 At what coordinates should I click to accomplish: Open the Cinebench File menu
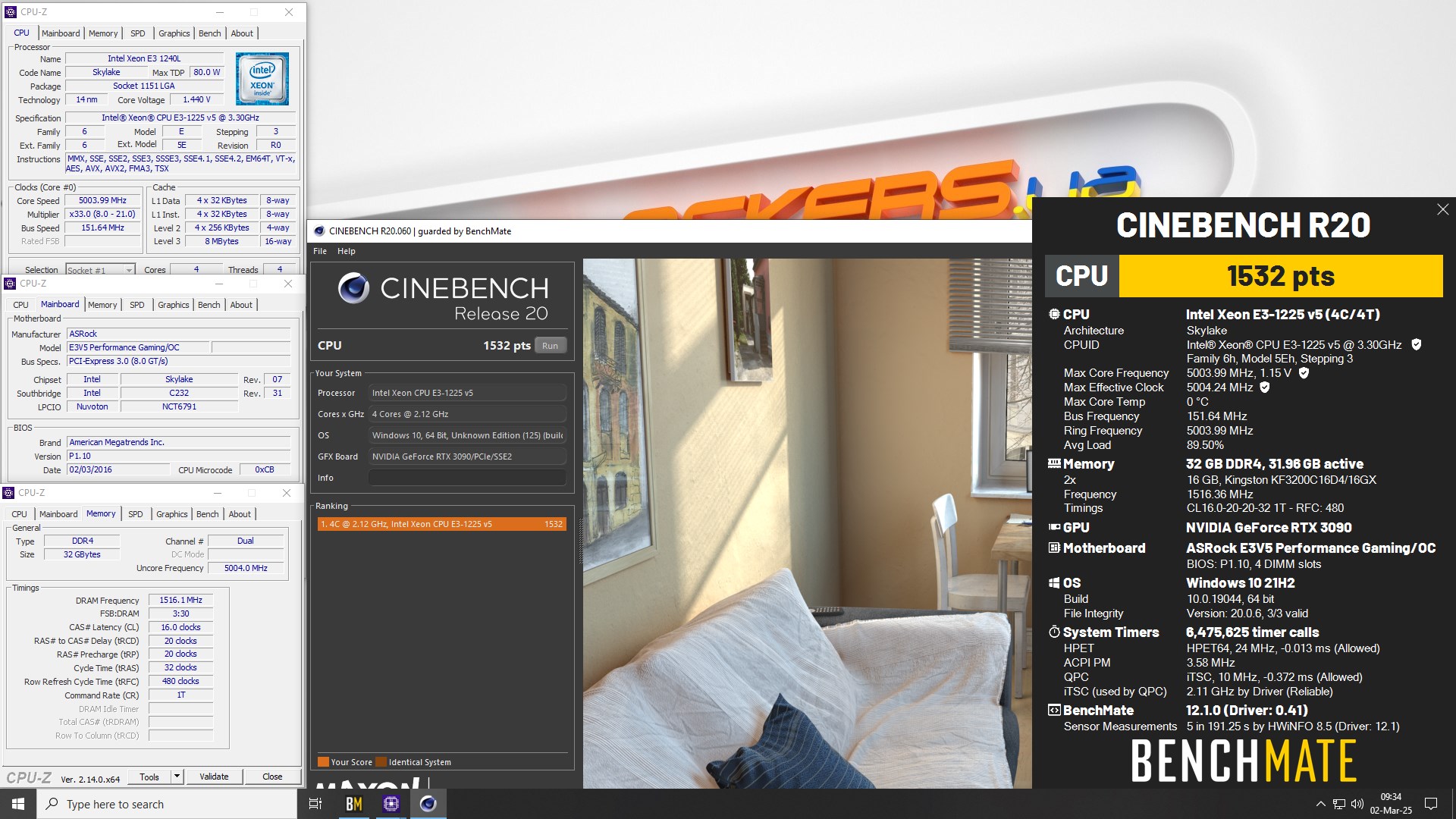coord(320,251)
